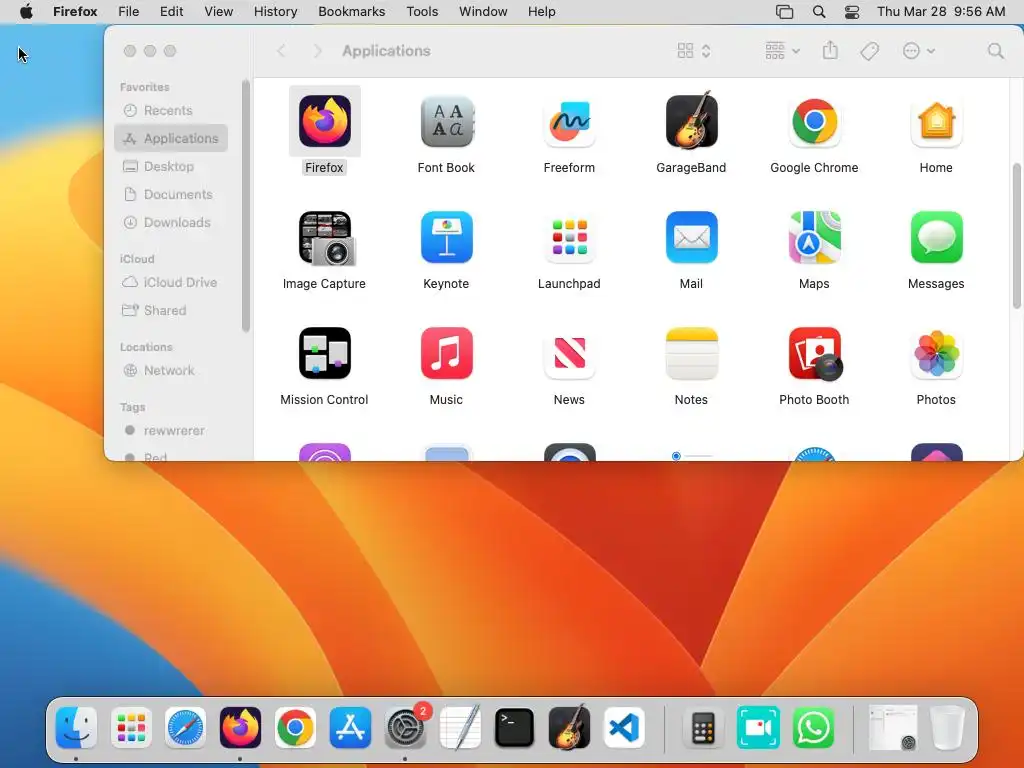This screenshot has width=1024, height=768.
Task: Click the Stage Manager menu bar icon
Action: pyautogui.click(x=784, y=12)
